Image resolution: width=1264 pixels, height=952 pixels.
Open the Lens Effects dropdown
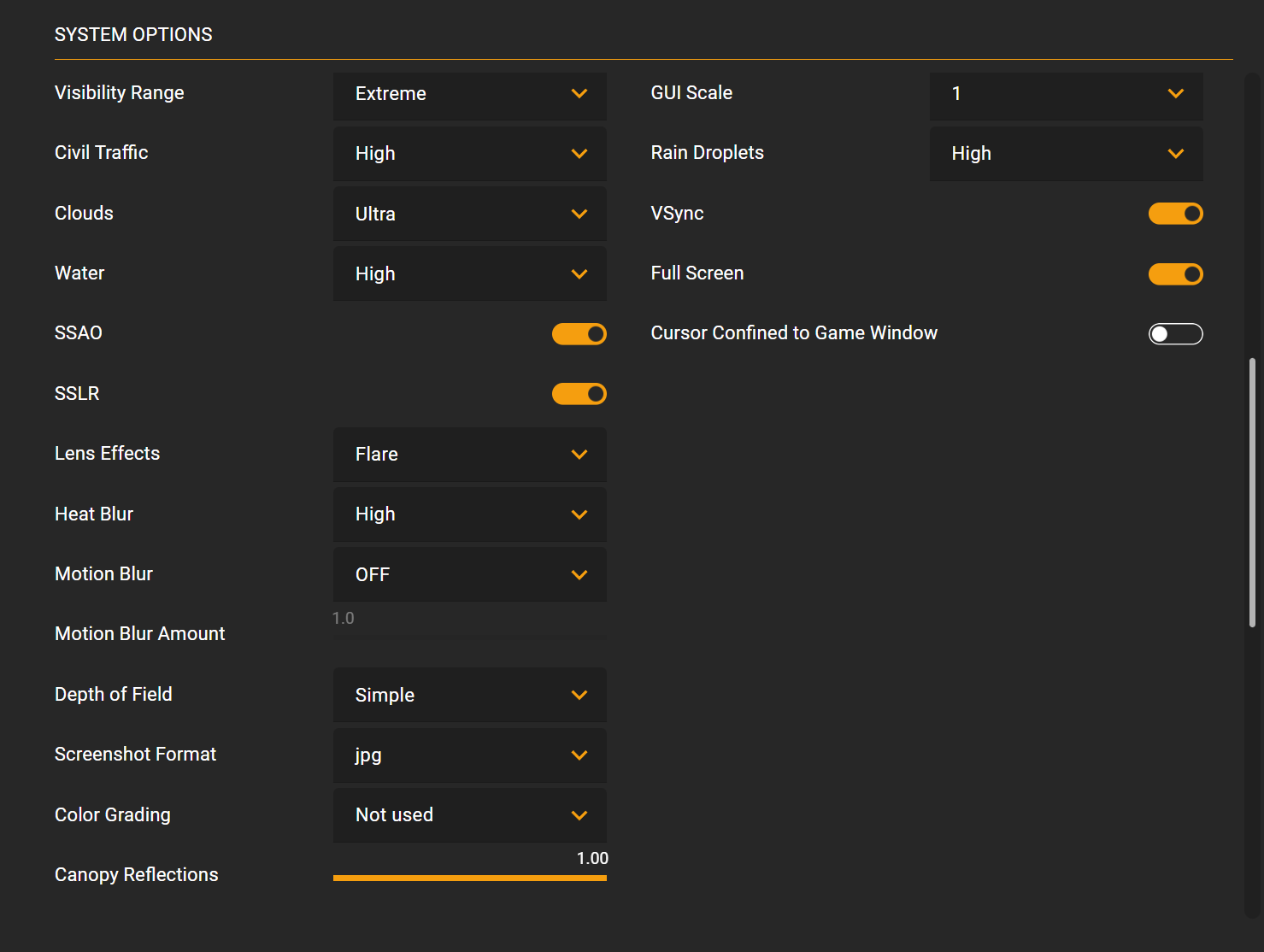point(470,455)
